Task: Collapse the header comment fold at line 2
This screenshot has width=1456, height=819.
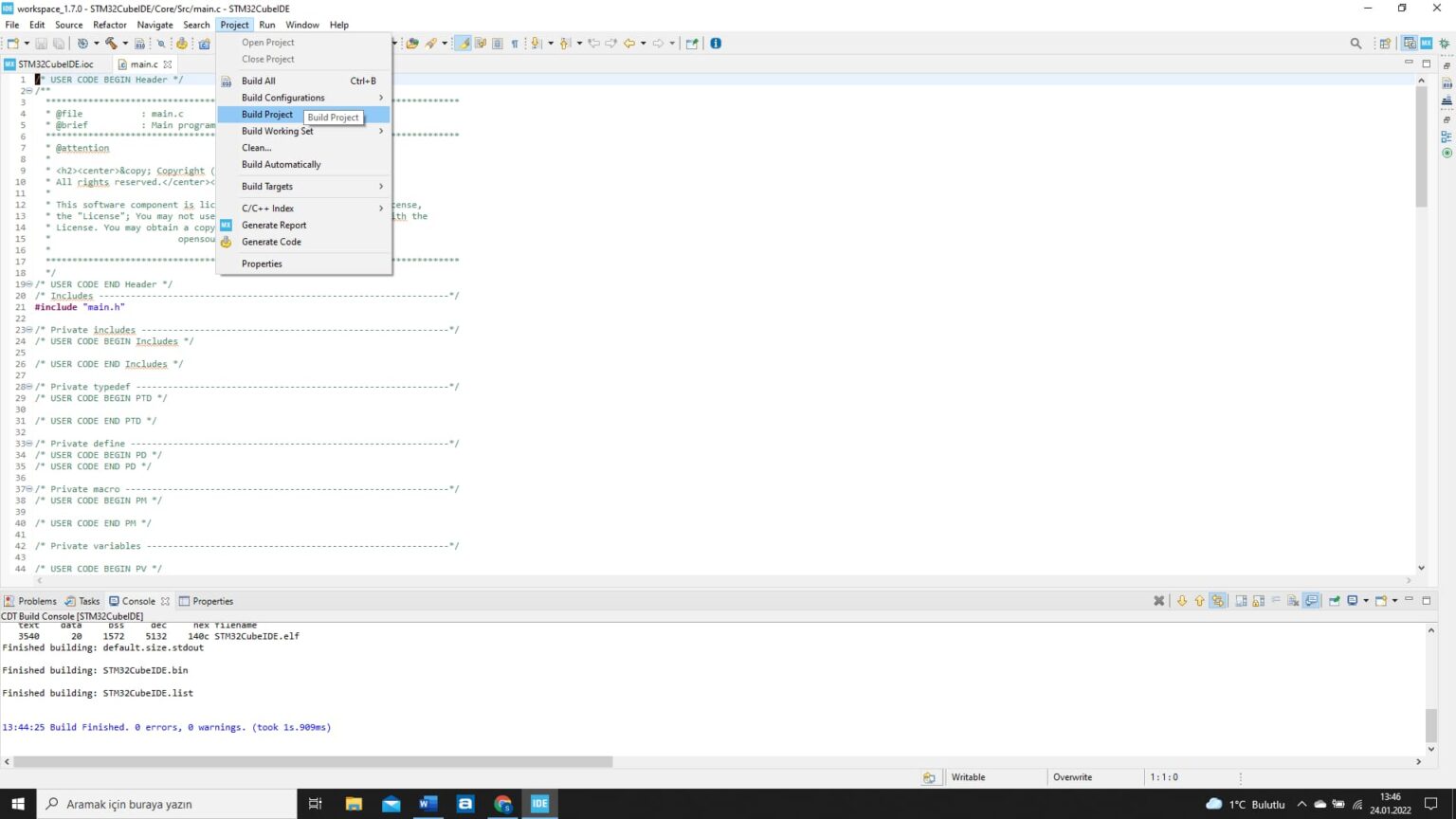Action: click(28, 91)
